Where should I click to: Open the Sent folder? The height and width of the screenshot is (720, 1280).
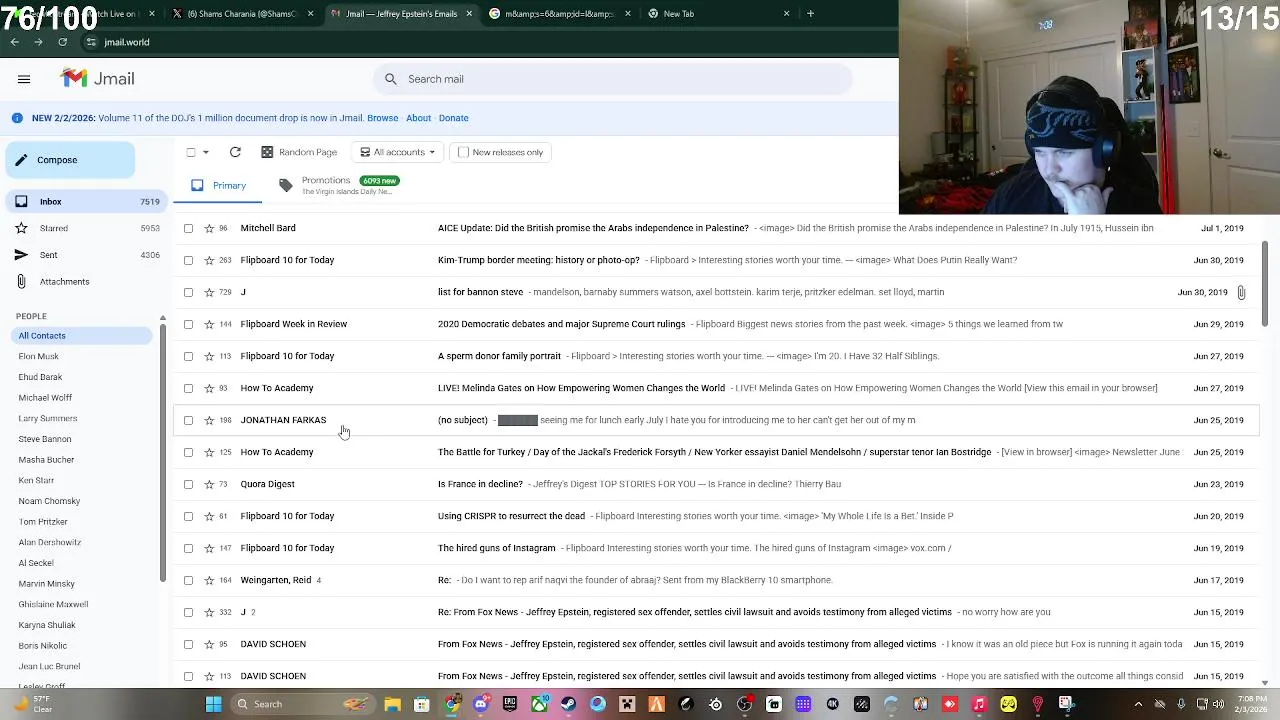click(x=86, y=255)
